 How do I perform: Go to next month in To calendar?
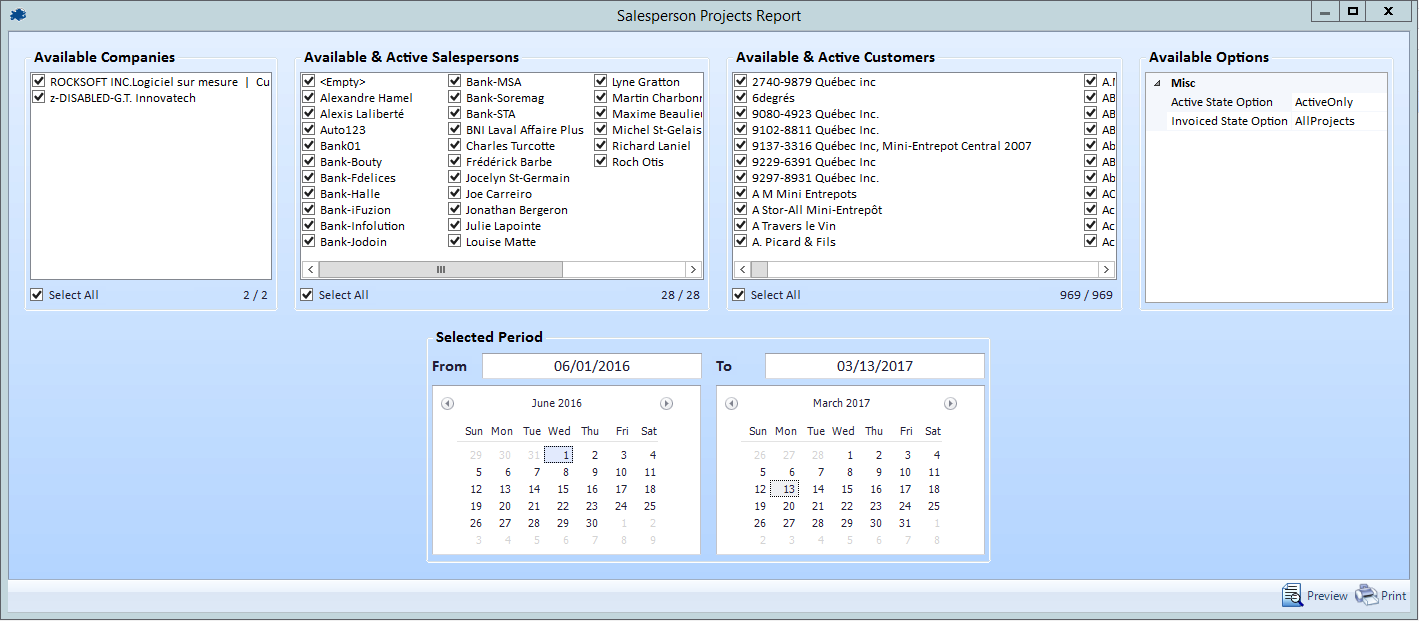(950, 404)
